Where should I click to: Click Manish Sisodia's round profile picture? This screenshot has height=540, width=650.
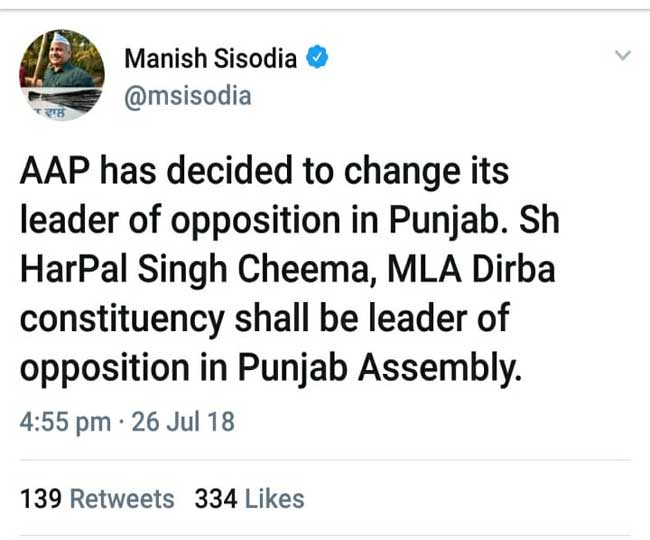62,72
